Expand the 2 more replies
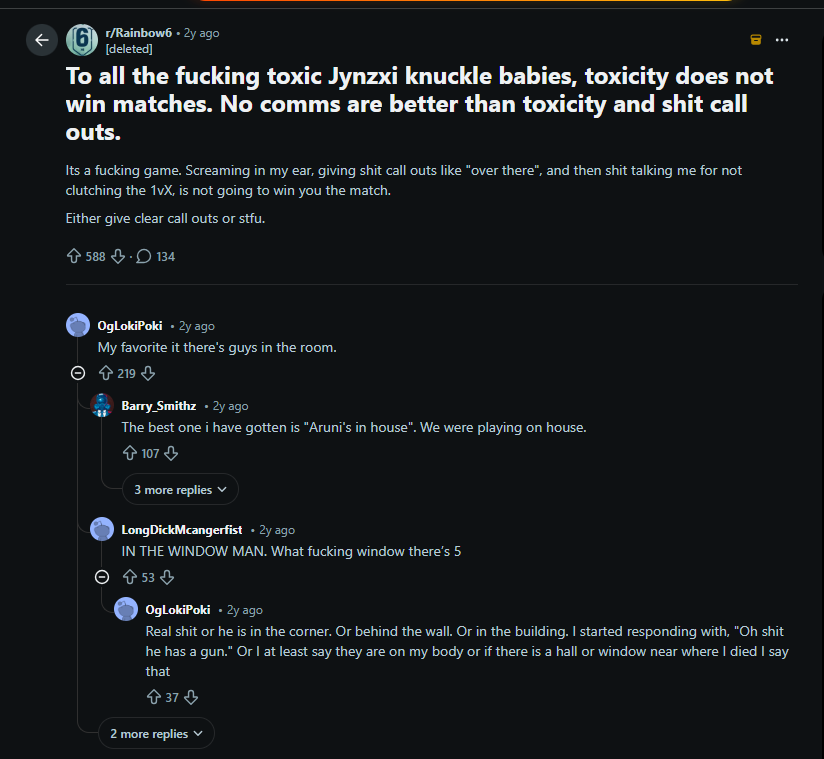Image resolution: width=824 pixels, height=759 pixels. tap(156, 733)
